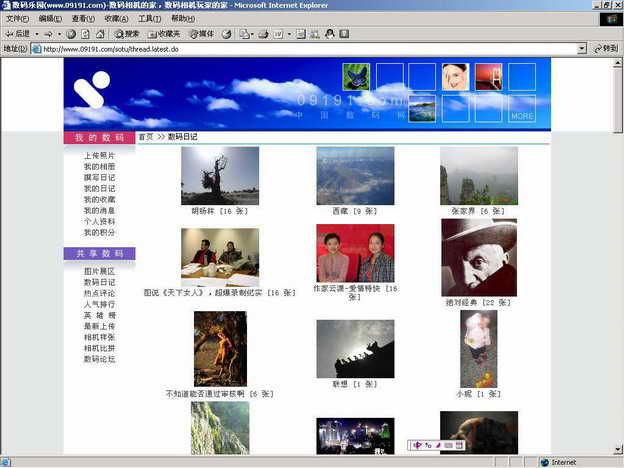This screenshot has width=624, height=468.
Task: Click the 首页 breadcrumb link
Action: coord(146,137)
